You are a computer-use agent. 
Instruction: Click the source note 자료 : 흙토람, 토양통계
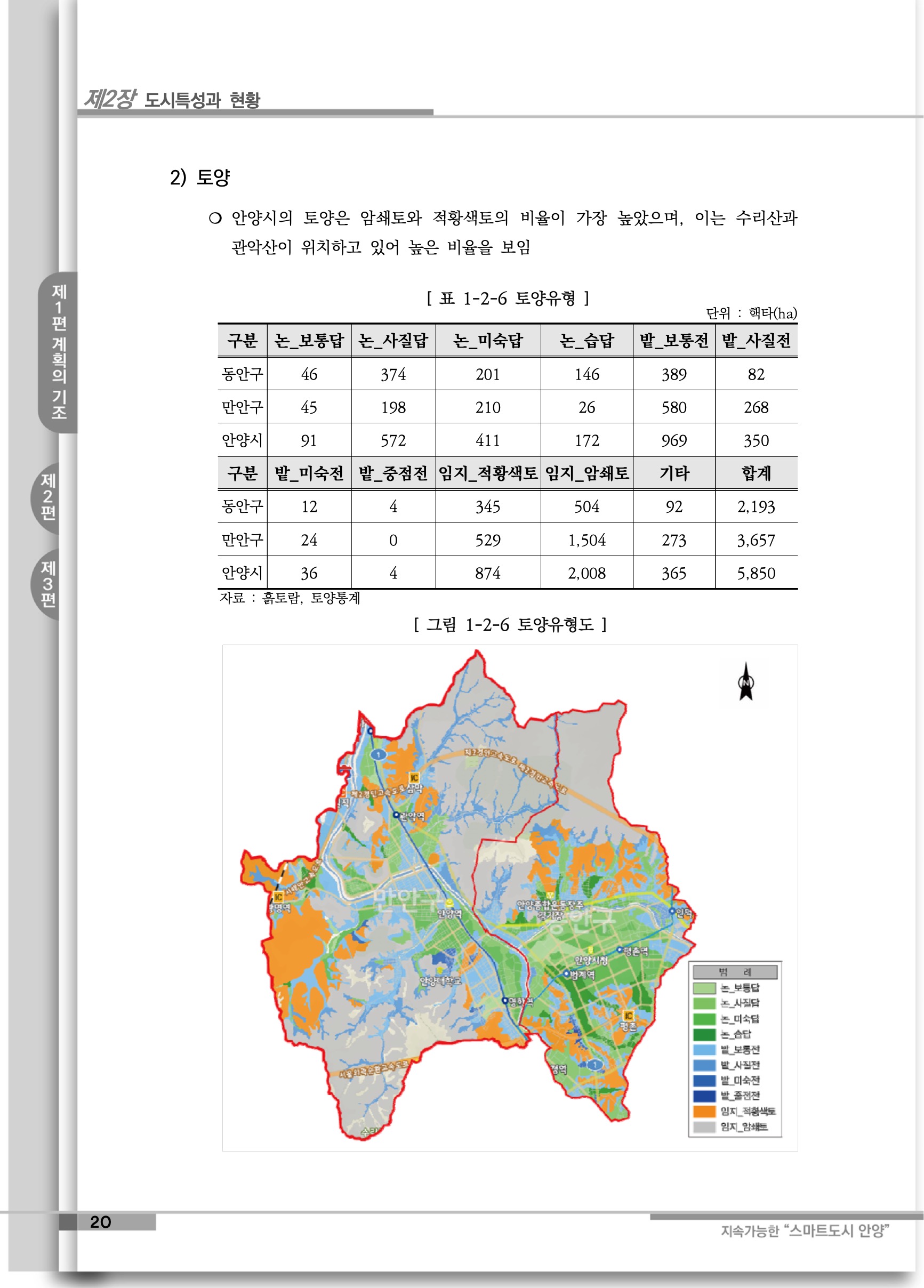290,598
